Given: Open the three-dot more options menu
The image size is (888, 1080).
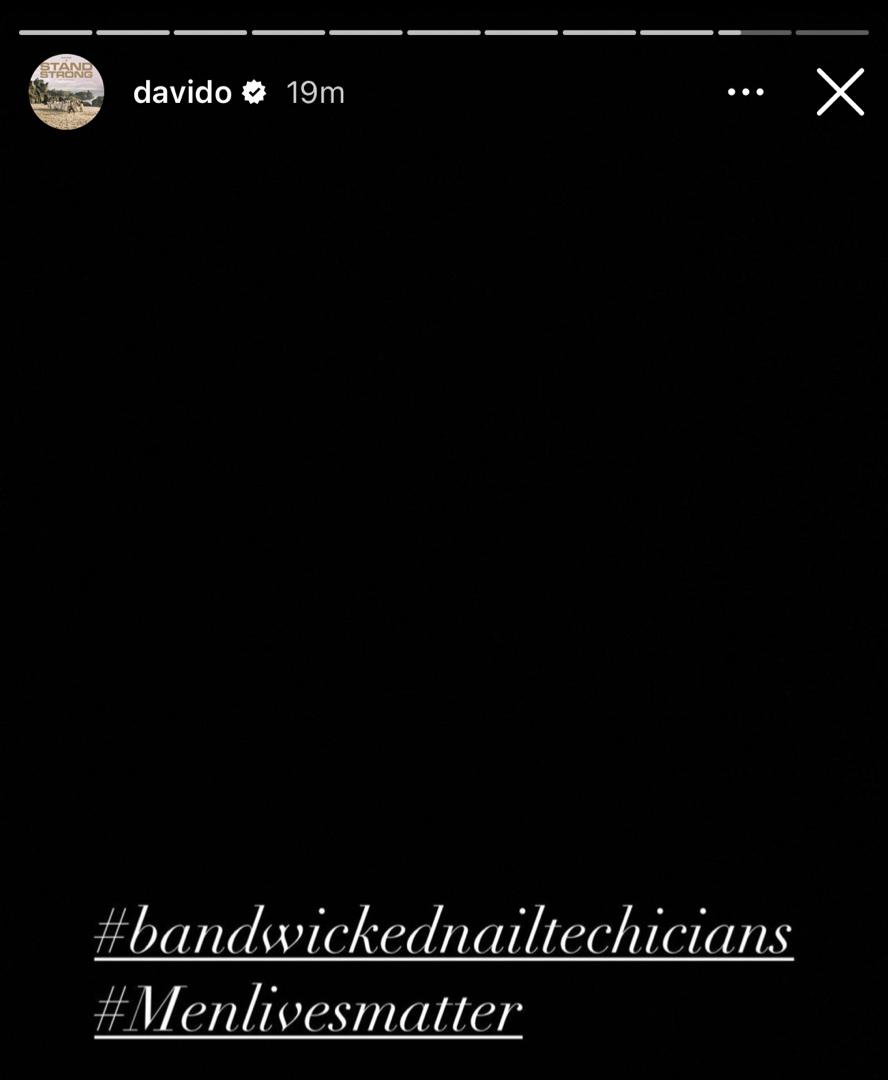Looking at the screenshot, I should [x=745, y=92].
